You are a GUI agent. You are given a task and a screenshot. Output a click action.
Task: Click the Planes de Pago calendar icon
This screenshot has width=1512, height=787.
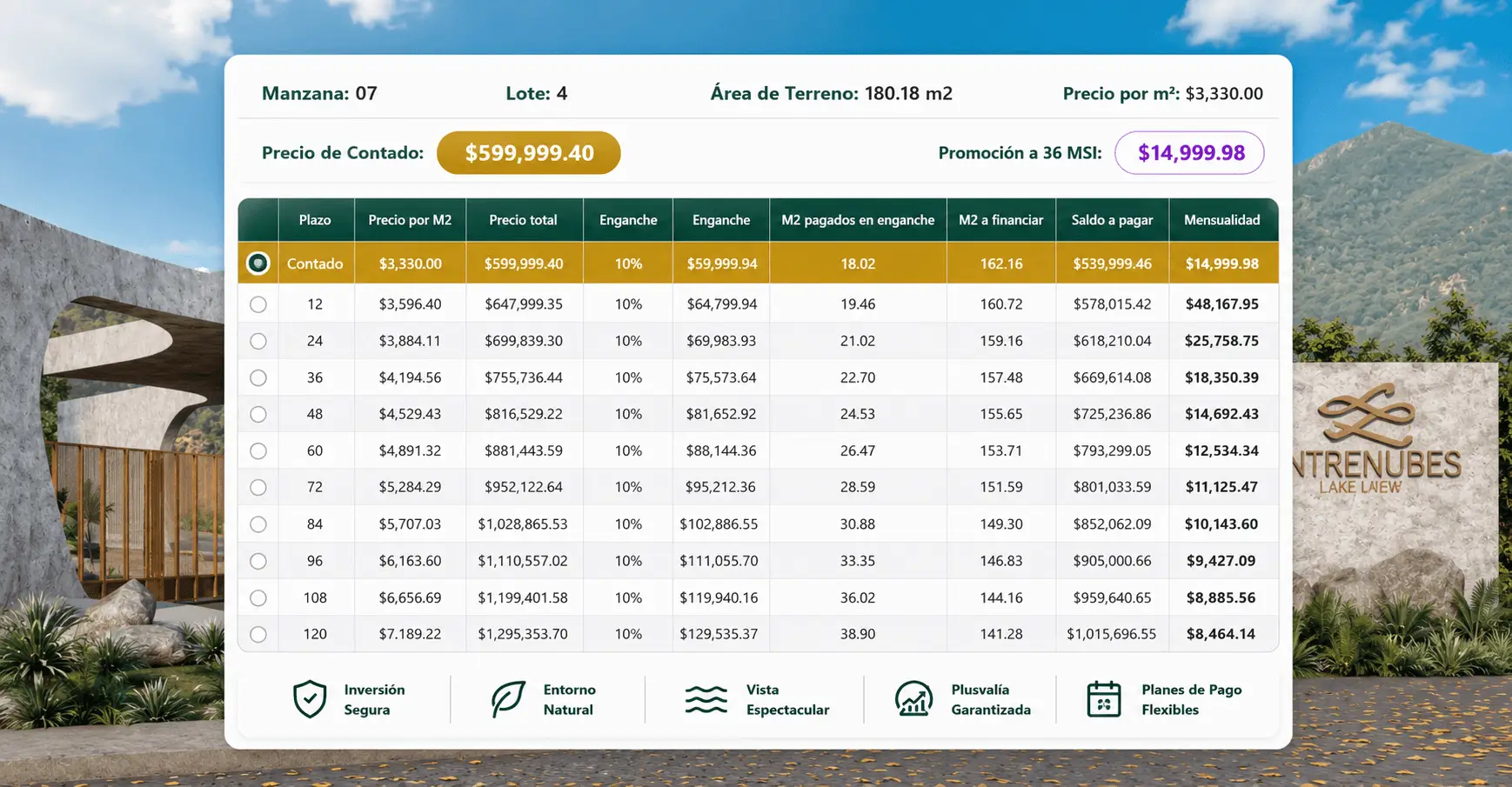pyautogui.click(x=1104, y=699)
